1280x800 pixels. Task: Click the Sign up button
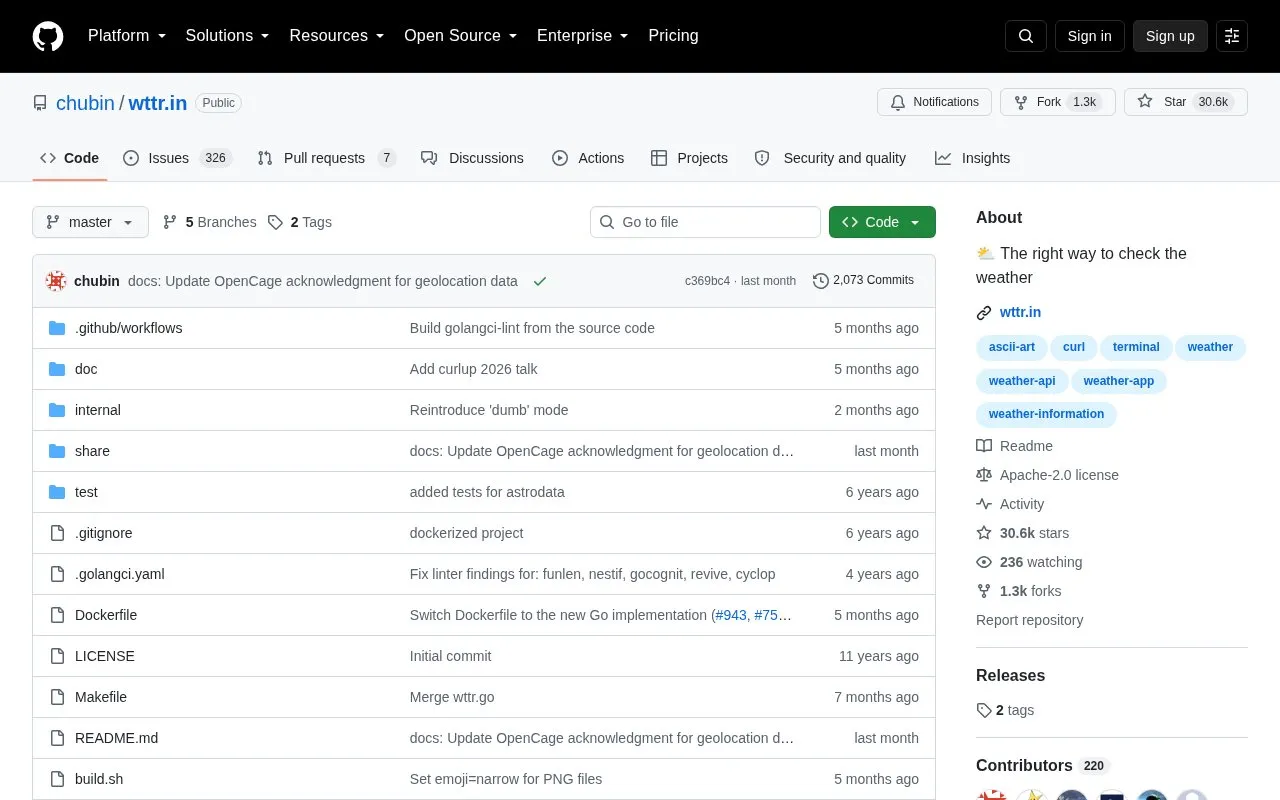click(1170, 36)
